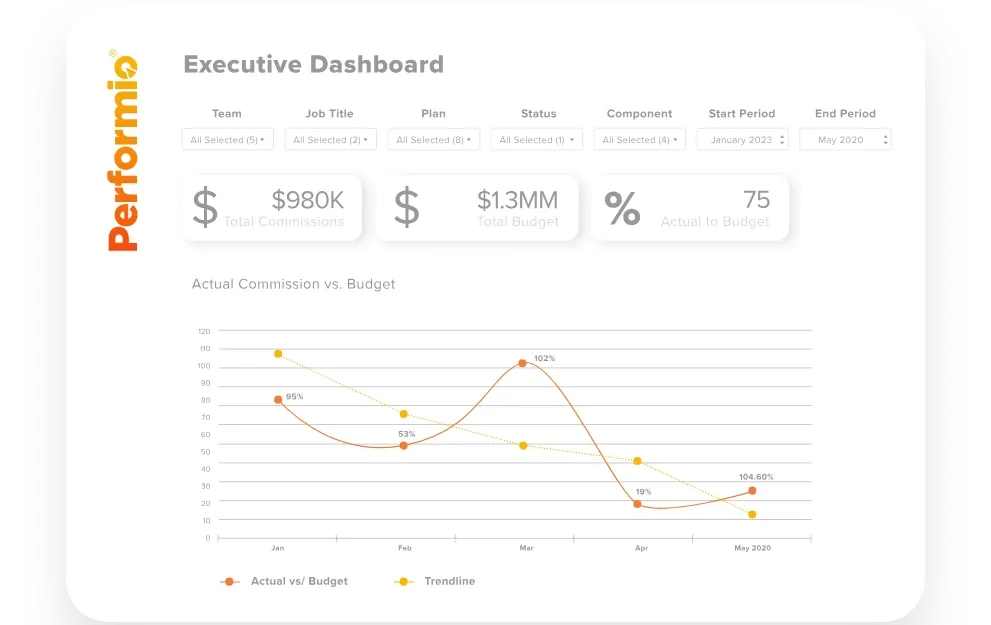Open the Plan filter showing All Selected (8)
The width and height of the screenshot is (991, 625).
(x=433, y=139)
